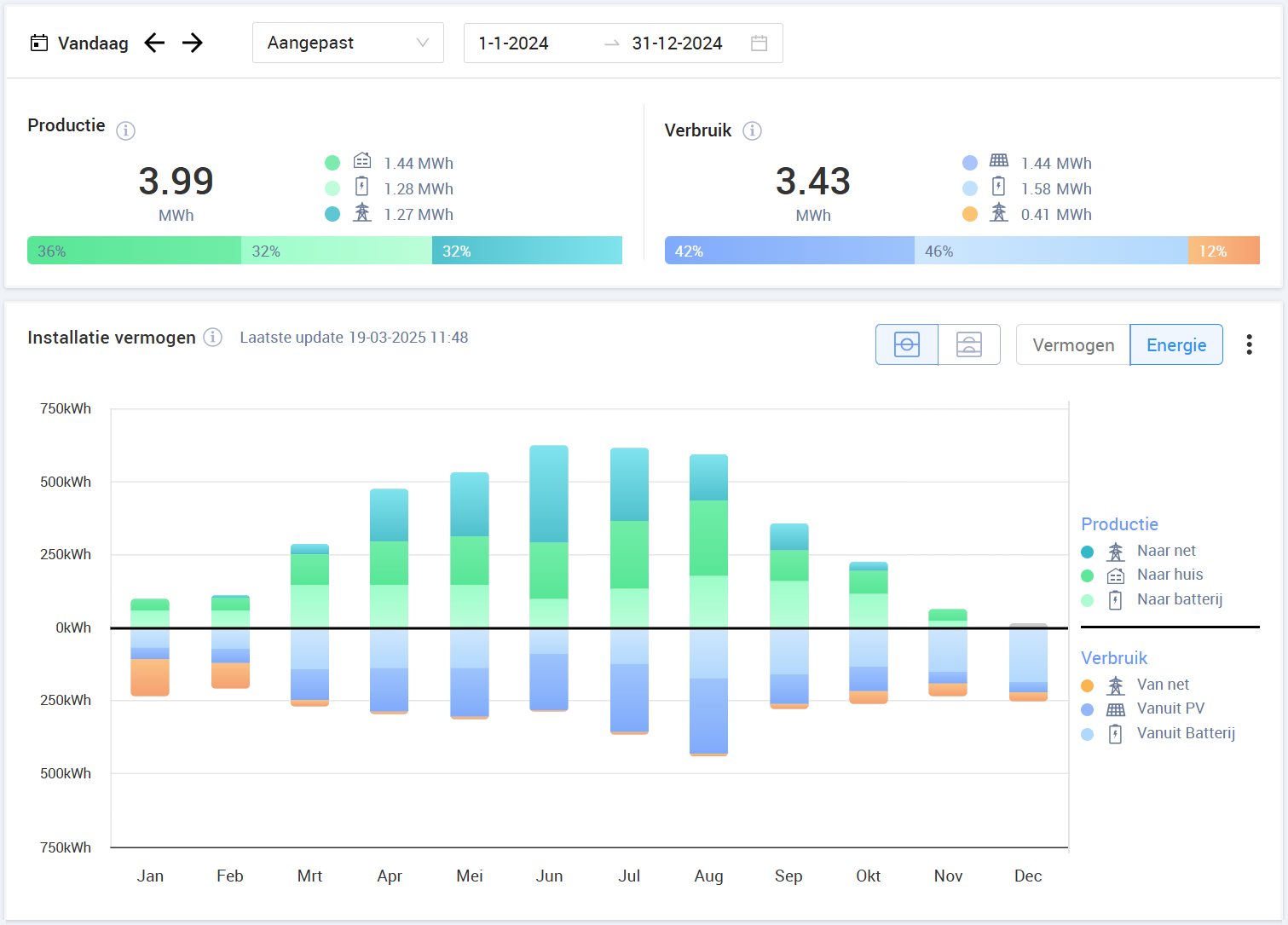Open the end date 31-12-2024 picker
Screen dimensions: 1288x925
(677, 43)
